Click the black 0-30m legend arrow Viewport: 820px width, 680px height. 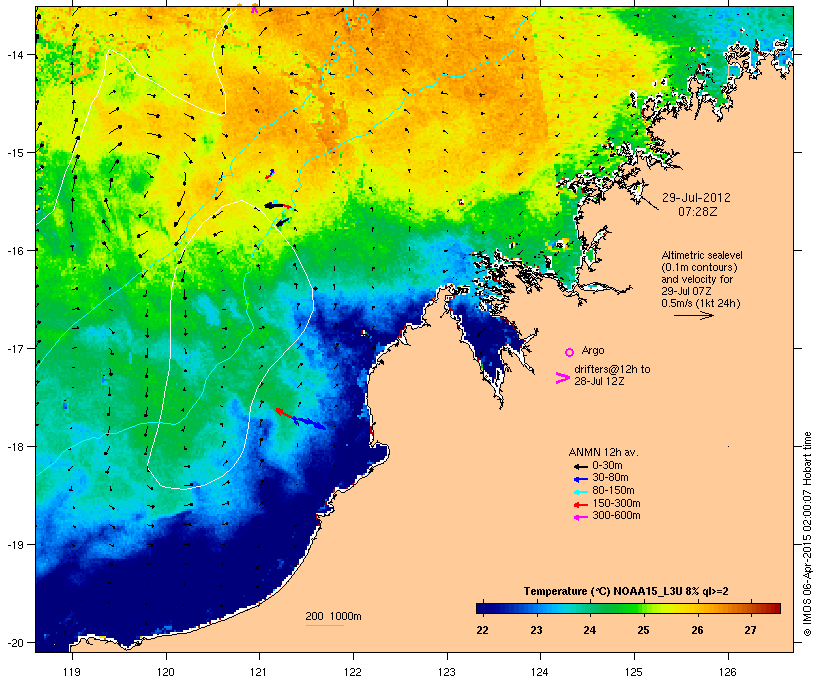click(x=580, y=466)
